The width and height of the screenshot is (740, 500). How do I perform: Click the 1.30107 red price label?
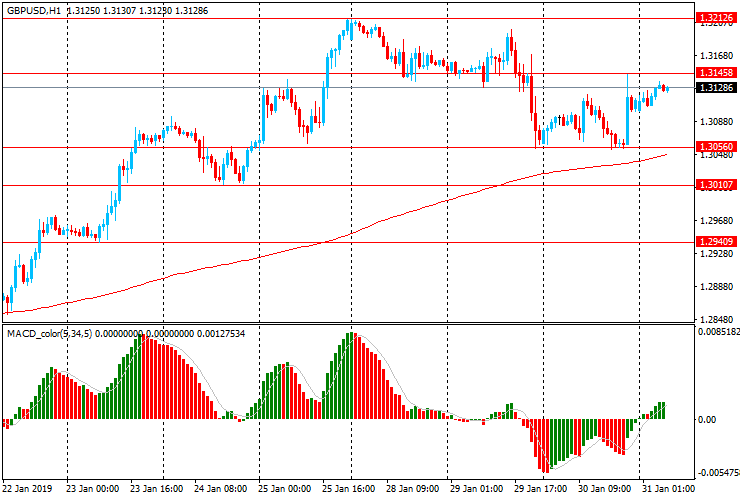tap(716, 185)
